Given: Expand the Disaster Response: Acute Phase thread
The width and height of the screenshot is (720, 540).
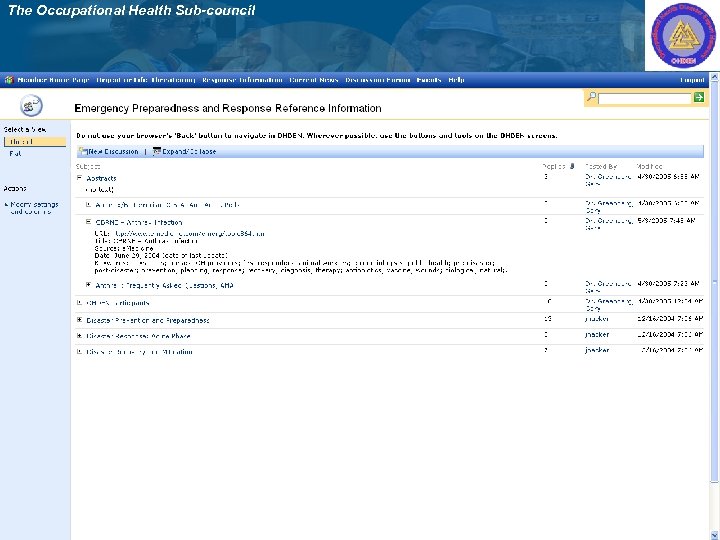Looking at the screenshot, I should pyautogui.click(x=79, y=336).
